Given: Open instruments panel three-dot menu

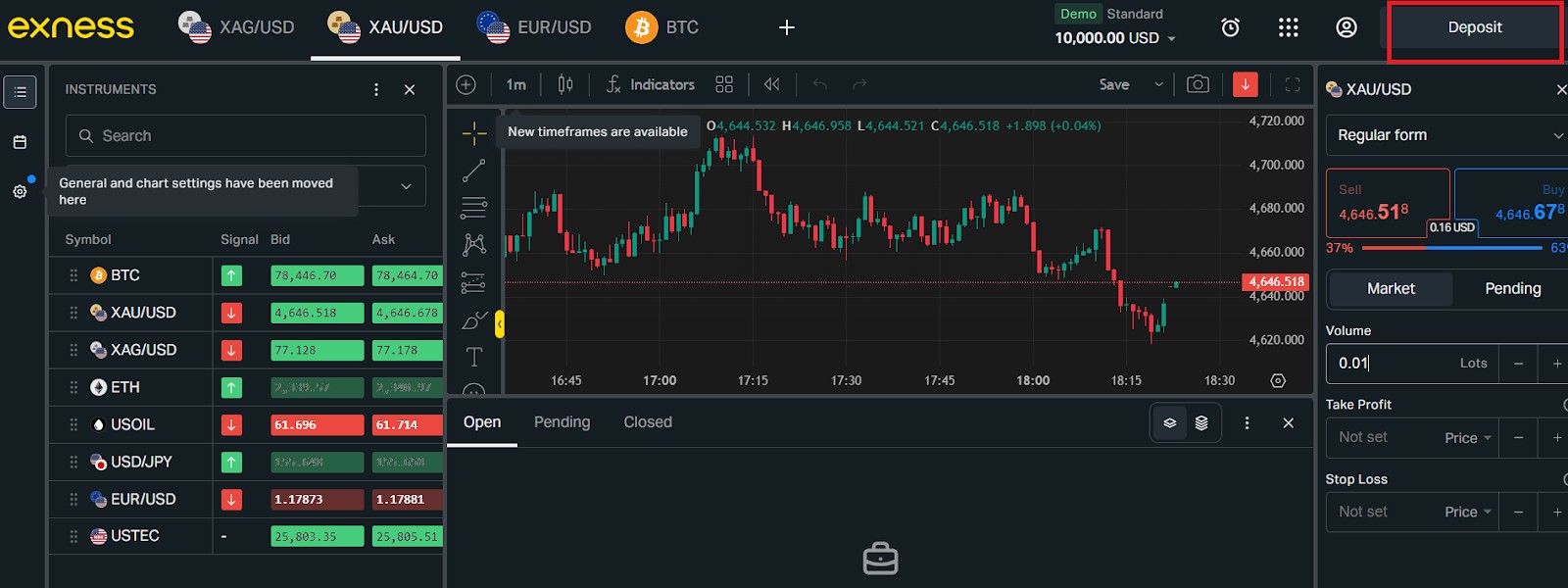Looking at the screenshot, I should pos(376,89).
